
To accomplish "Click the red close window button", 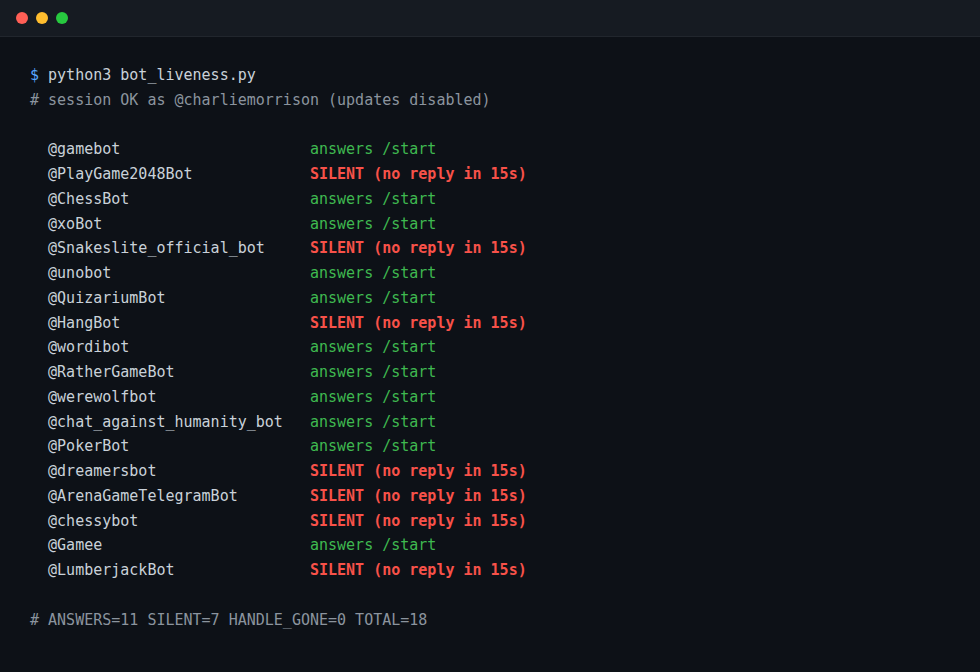I will coord(22,18).
